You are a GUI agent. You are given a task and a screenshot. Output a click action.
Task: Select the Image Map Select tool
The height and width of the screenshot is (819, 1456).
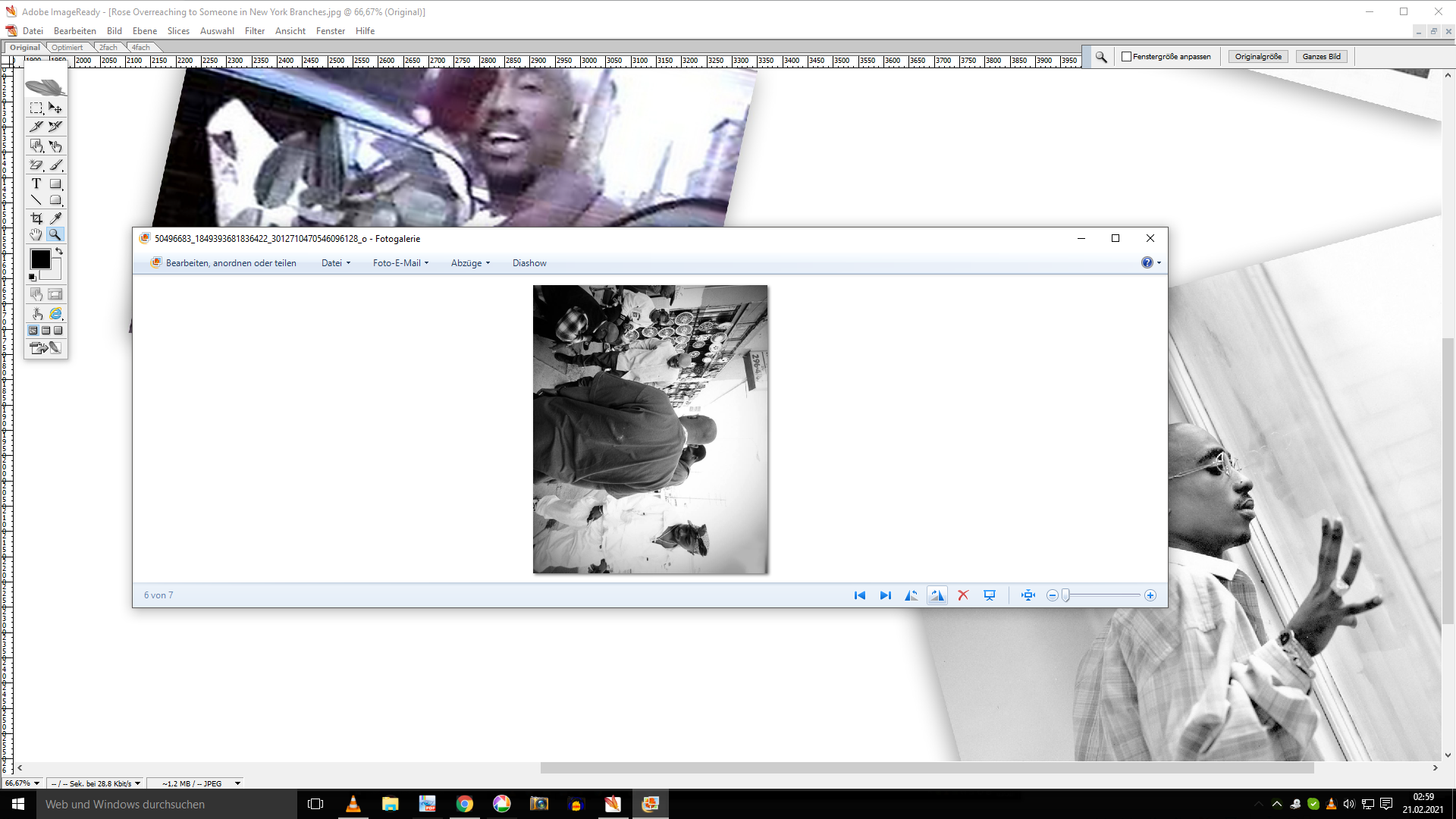(x=55, y=146)
